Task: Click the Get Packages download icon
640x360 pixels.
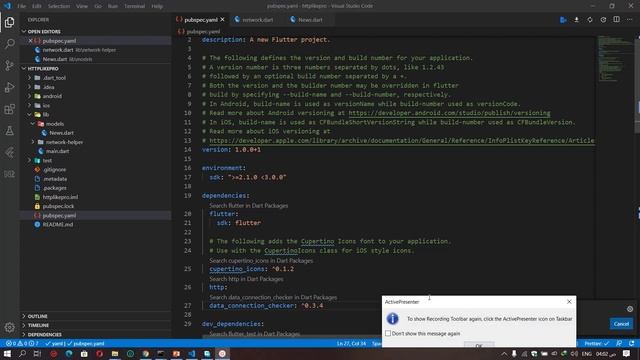Action: [x=576, y=20]
